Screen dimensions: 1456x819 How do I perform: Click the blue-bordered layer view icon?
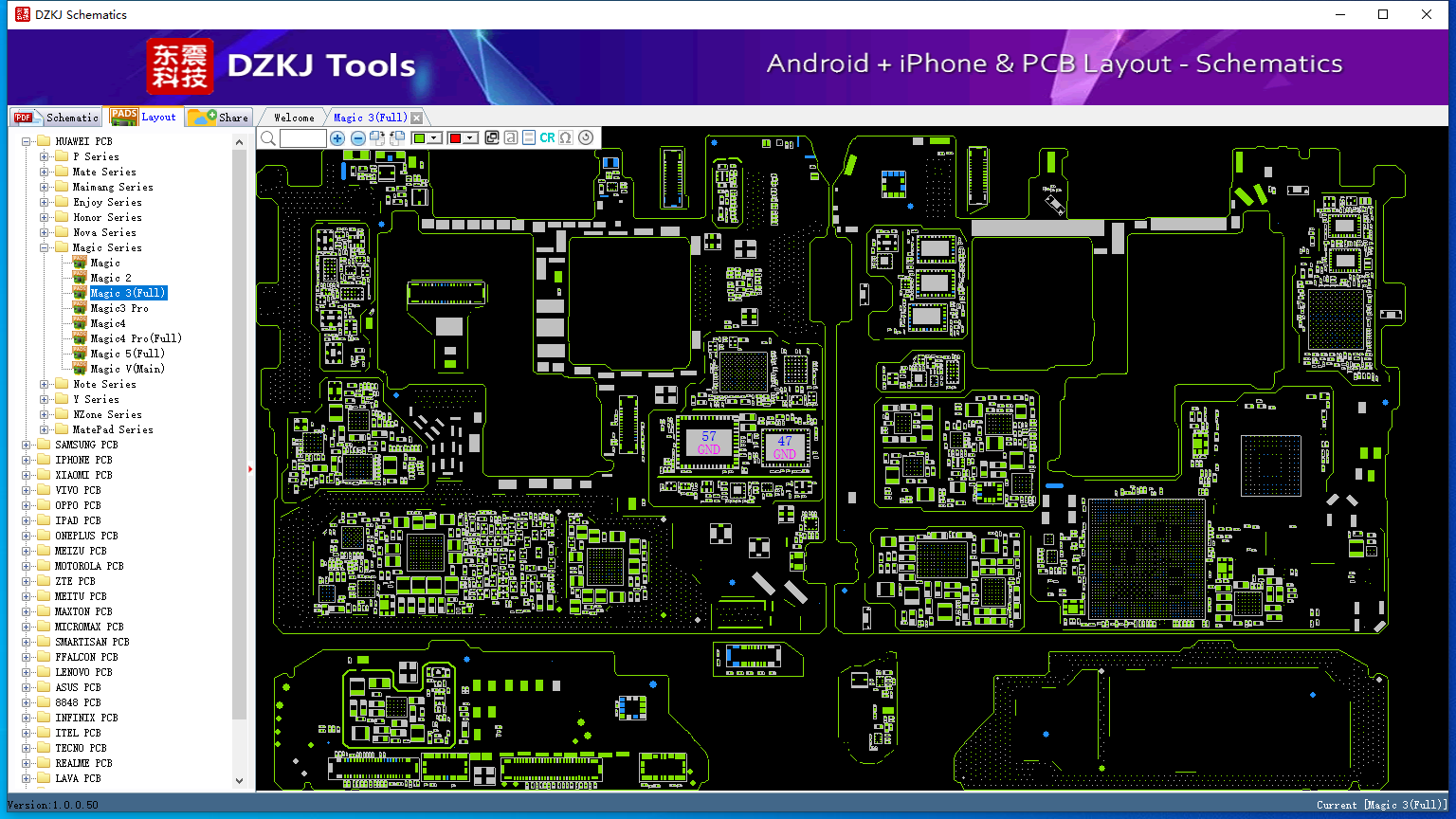tap(529, 138)
